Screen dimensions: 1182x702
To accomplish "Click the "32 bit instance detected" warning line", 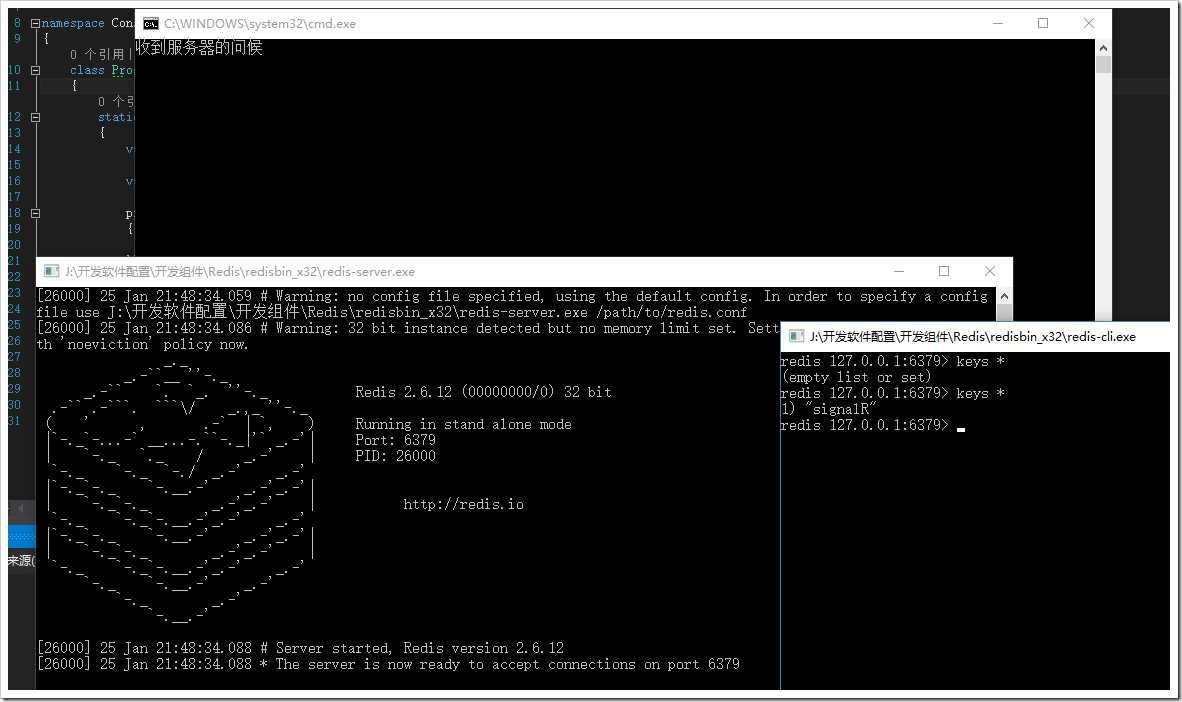I will 408,328.
